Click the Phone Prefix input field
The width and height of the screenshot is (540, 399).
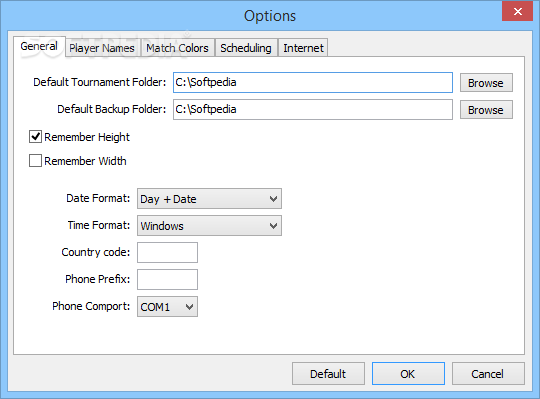[x=167, y=280]
